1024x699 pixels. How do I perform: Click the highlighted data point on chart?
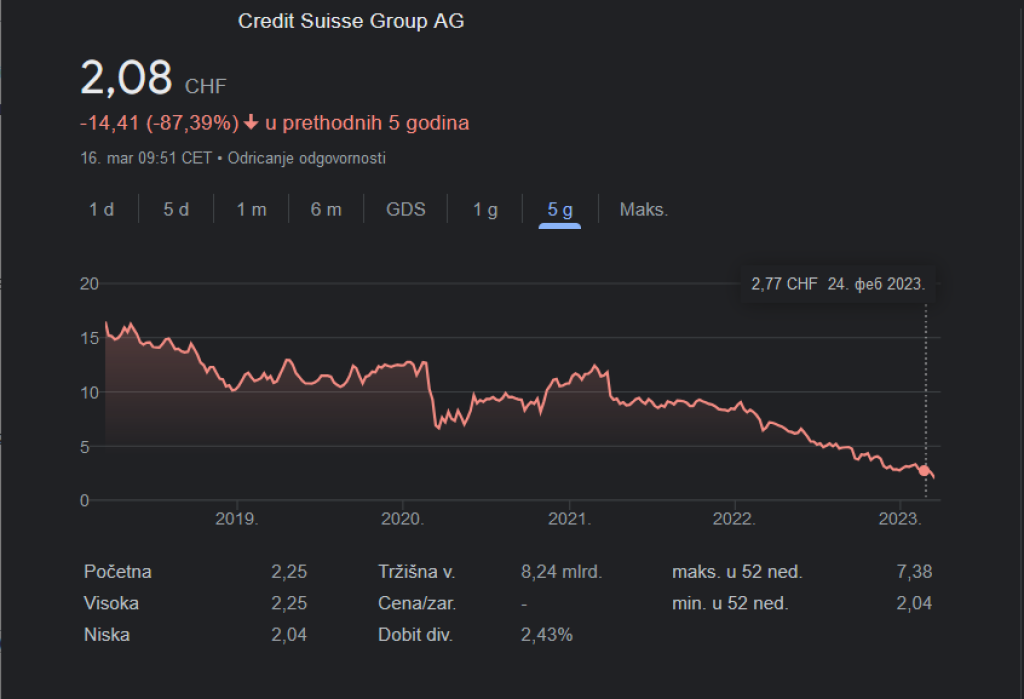[925, 470]
